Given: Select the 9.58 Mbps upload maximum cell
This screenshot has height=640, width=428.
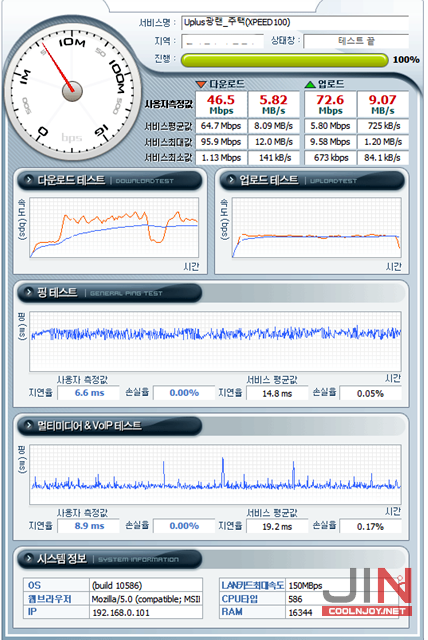Looking at the screenshot, I should tap(330, 142).
